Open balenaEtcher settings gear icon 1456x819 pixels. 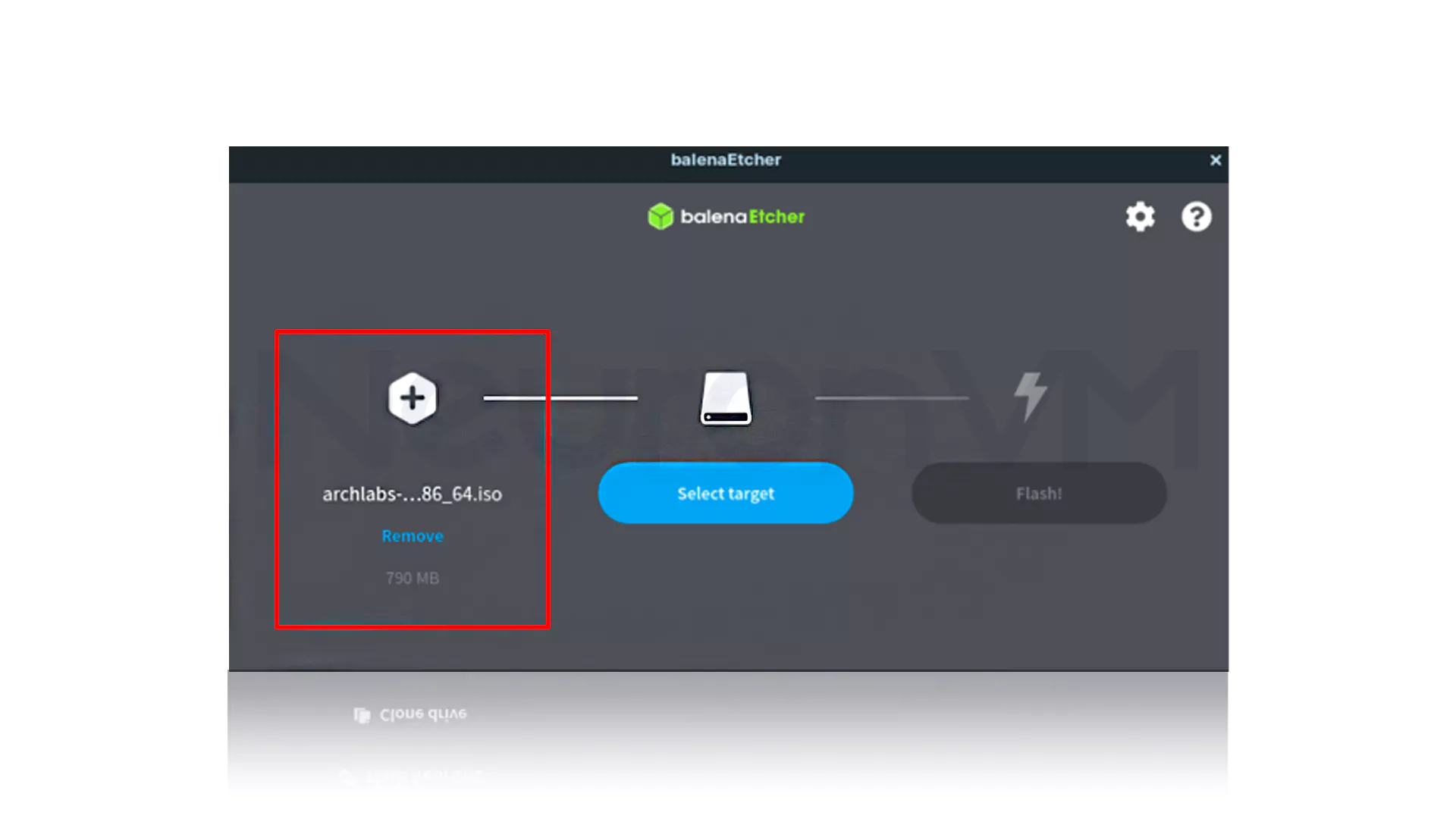click(1140, 217)
